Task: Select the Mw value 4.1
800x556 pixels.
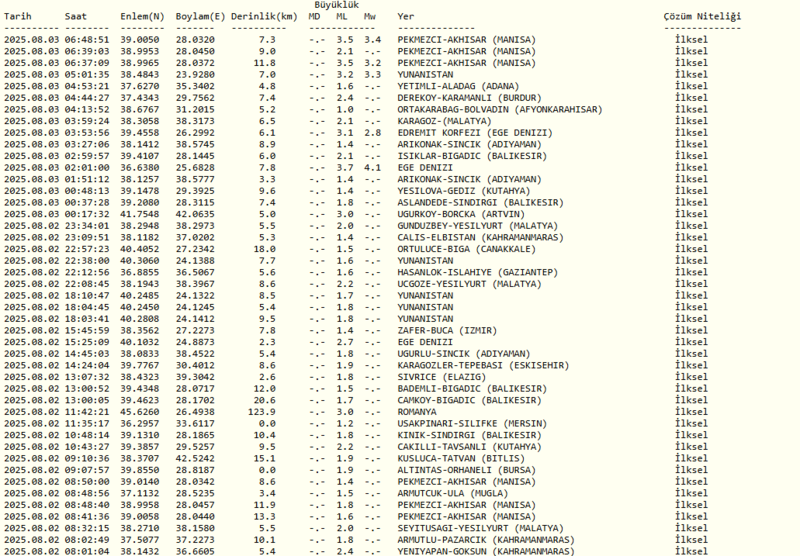Action: 372,168
